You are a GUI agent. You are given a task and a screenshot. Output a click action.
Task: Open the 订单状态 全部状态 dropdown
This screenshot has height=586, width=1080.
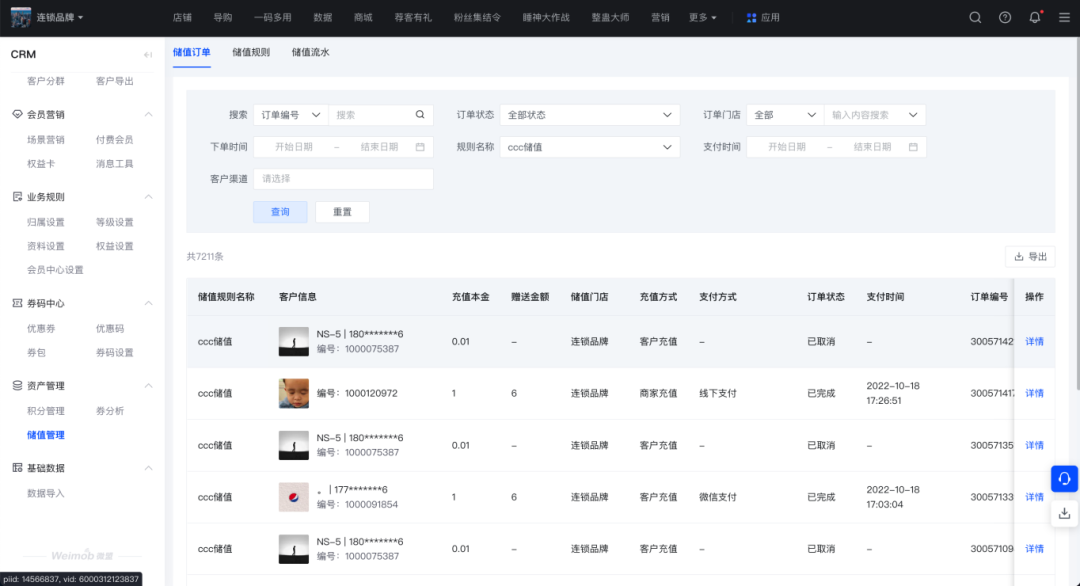click(590, 114)
